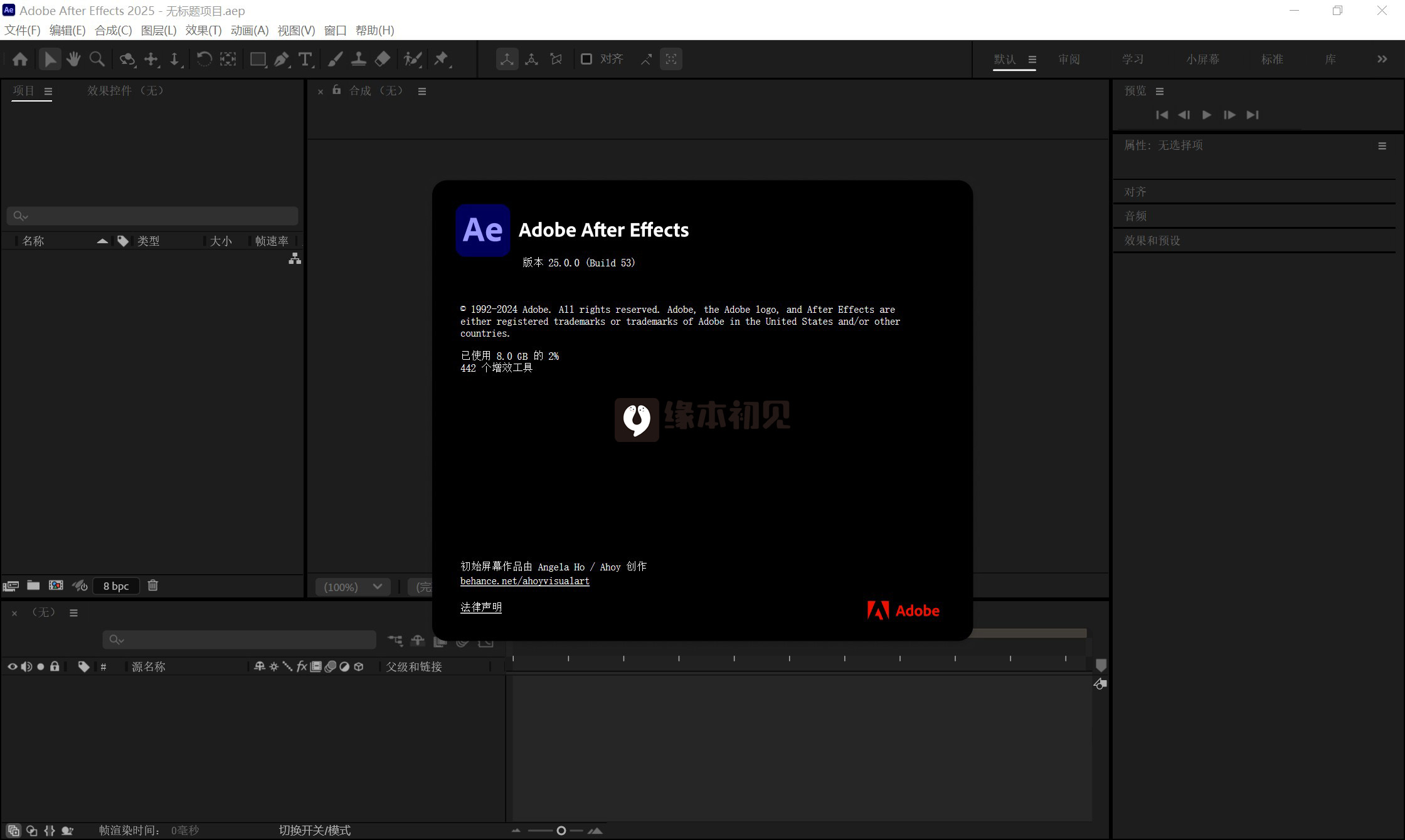Click the timeline zoom slider handle

tap(561, 831)
